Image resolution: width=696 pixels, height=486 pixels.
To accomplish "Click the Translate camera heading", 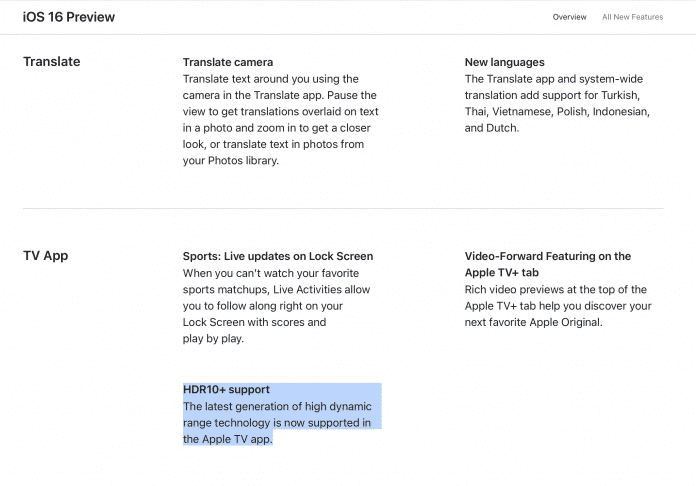I will (x=228, y=62).
